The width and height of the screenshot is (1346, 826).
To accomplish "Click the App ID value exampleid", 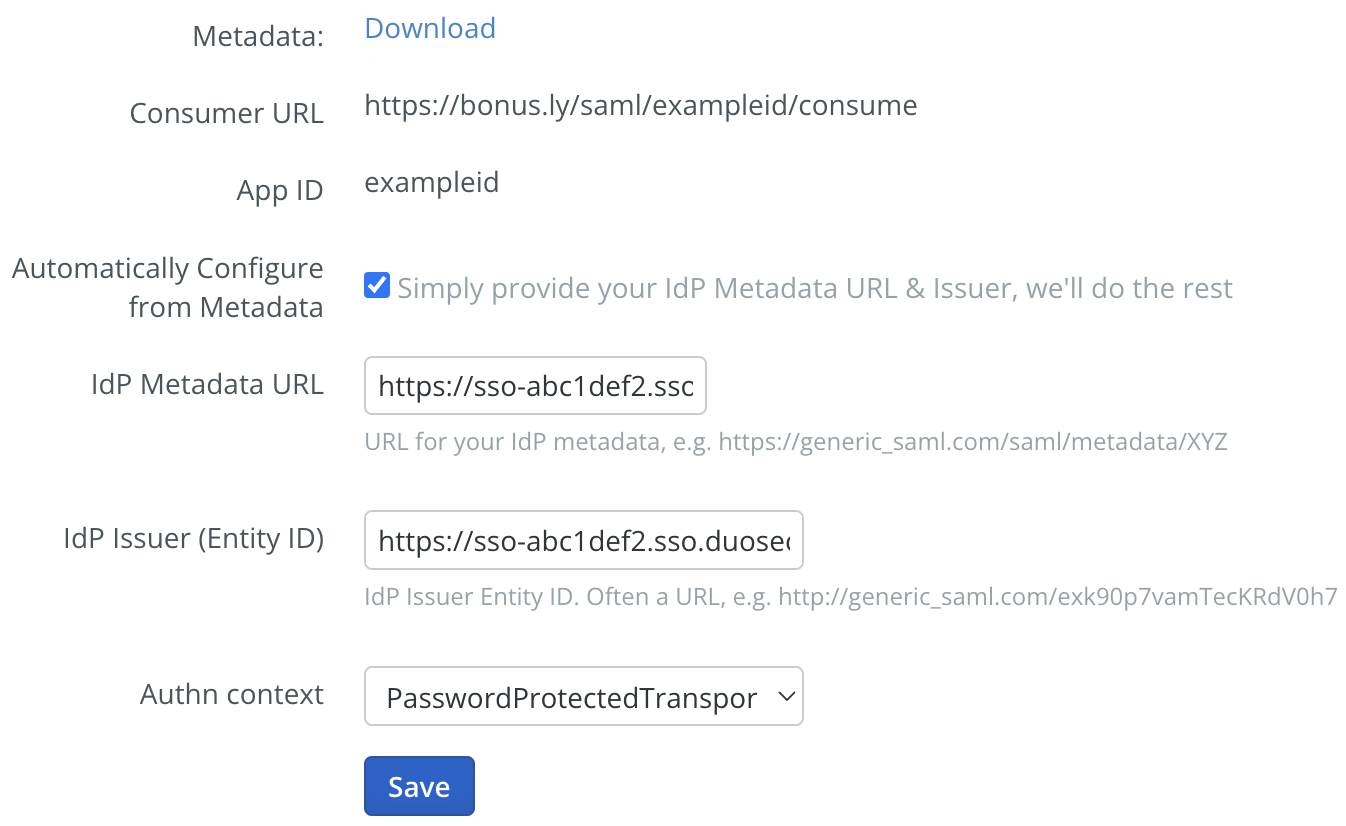I will [x=432, y=182].
